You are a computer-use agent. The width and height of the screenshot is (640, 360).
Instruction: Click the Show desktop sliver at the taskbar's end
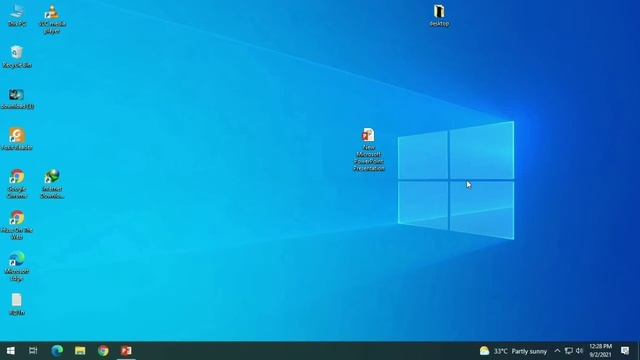point(638,351)
